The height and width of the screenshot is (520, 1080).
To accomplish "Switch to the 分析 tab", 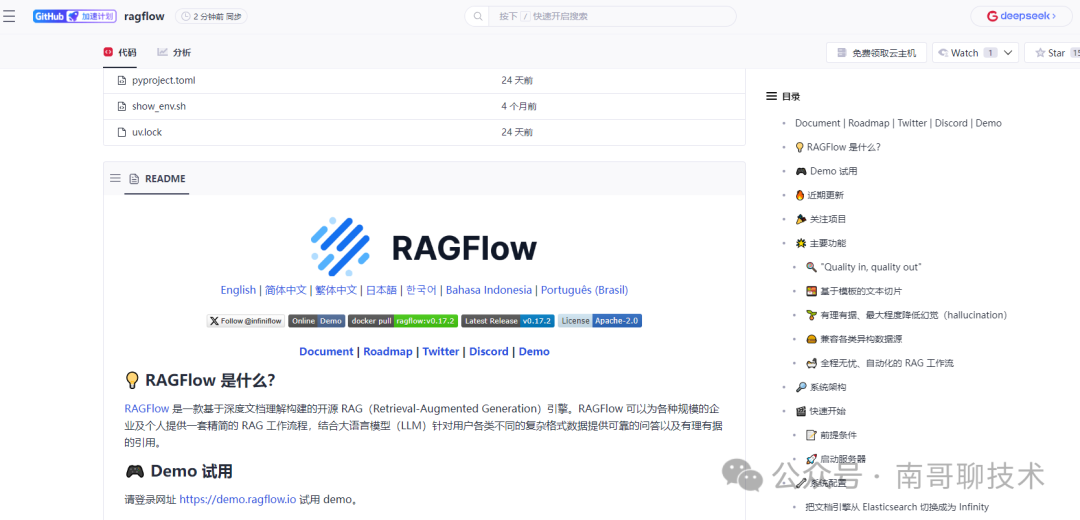I will [x=174, y=52].
